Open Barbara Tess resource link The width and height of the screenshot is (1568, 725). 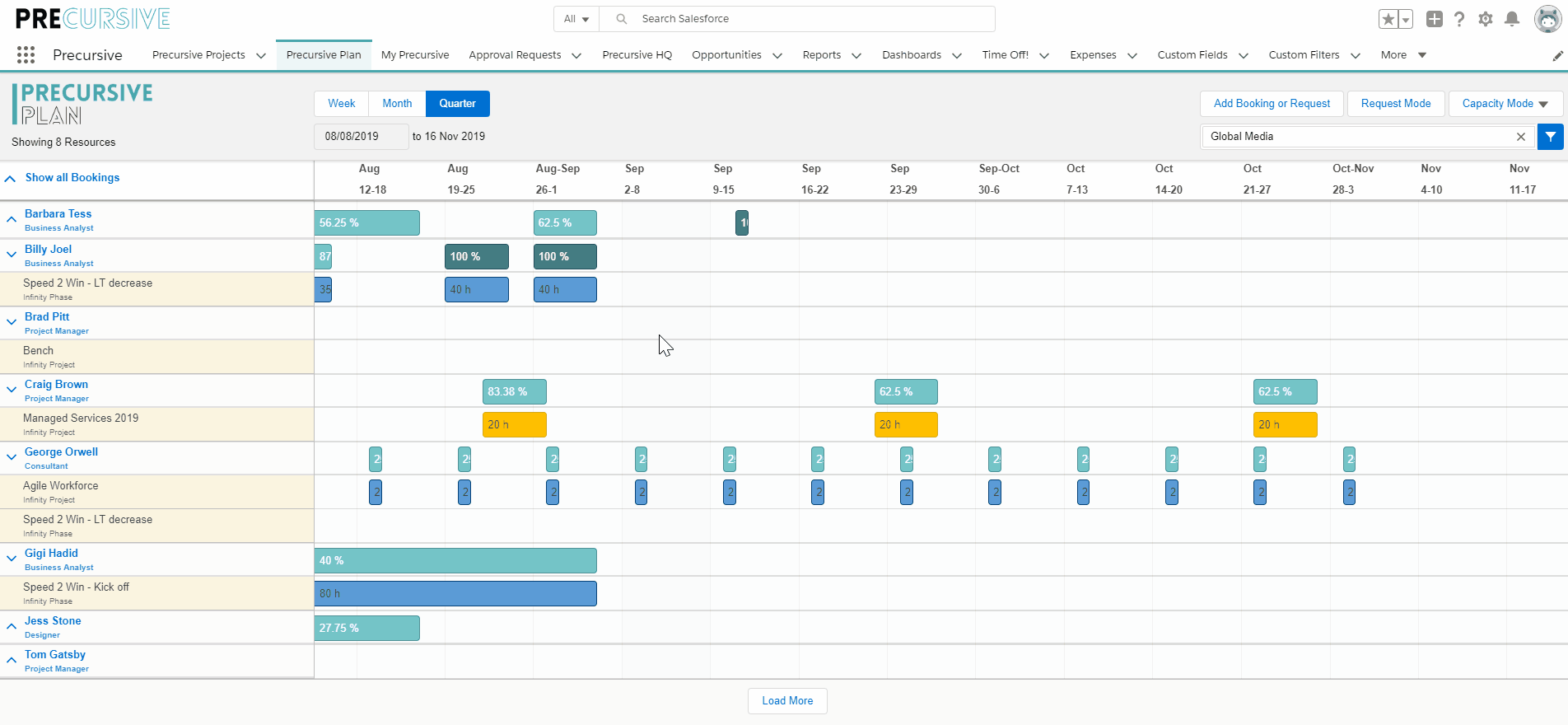[x=58, y=214]
